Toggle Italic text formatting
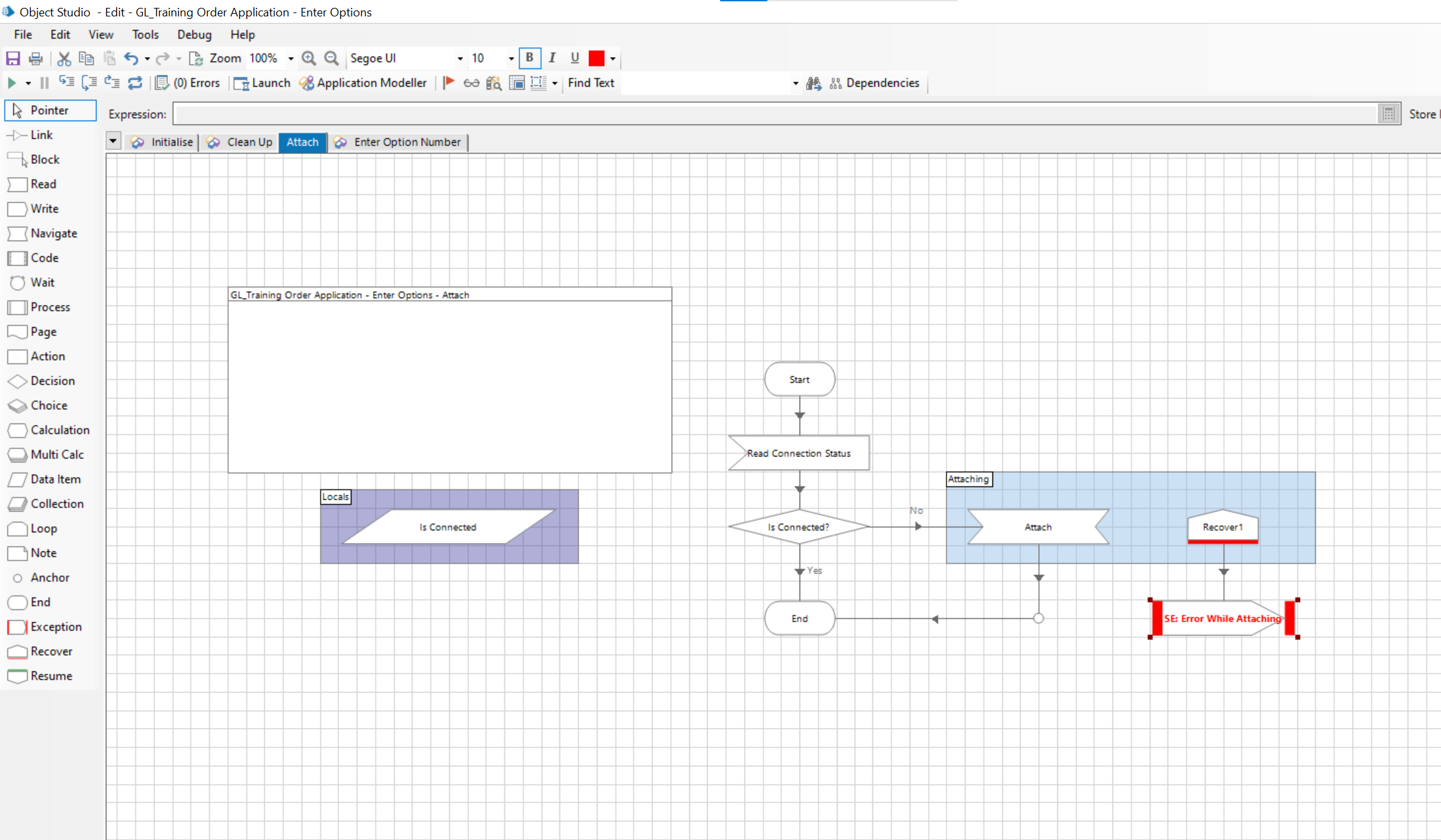This screenshot has height=840, width=1441. [552, 58]
